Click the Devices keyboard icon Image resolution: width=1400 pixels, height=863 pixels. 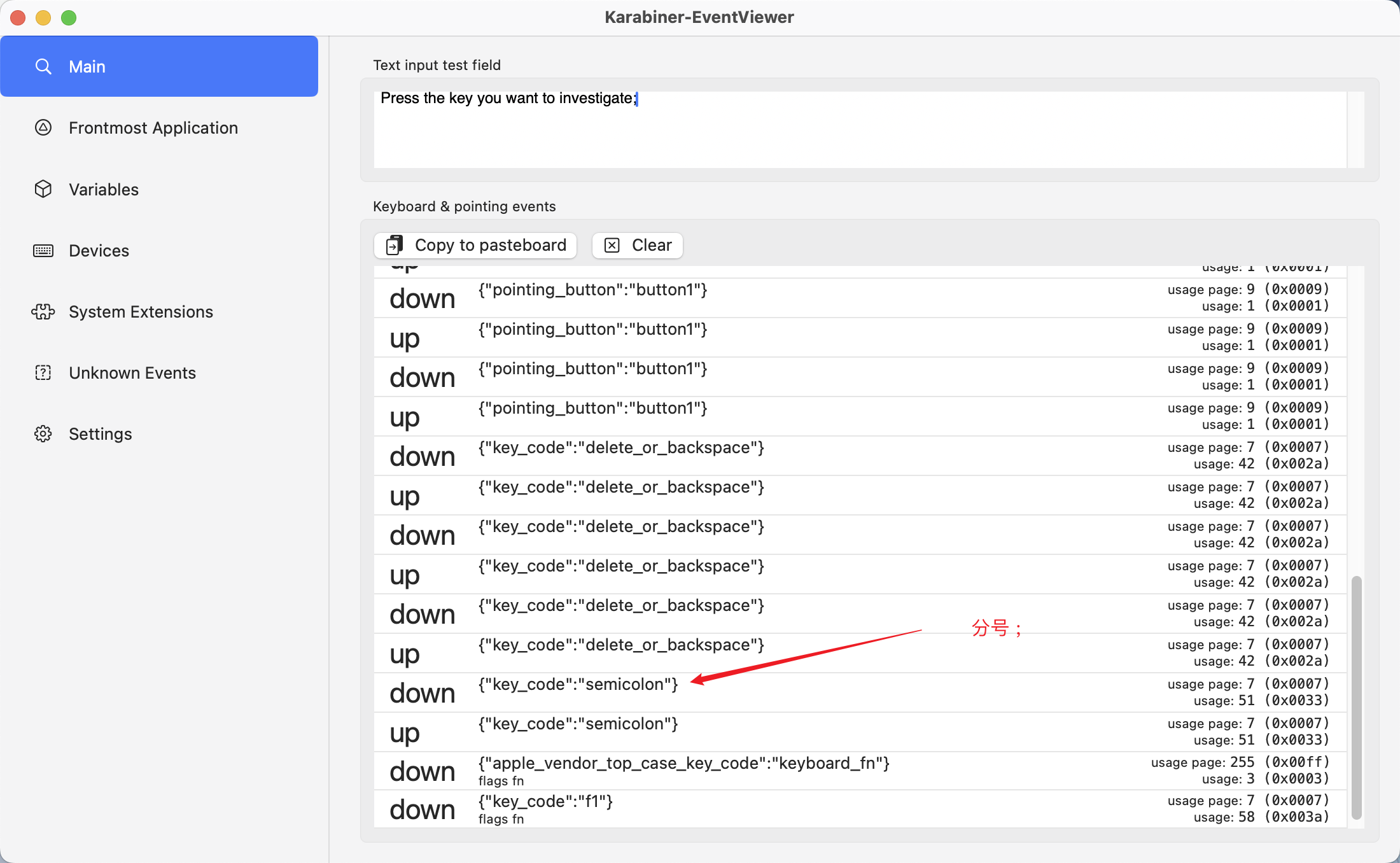tap(43, 251)
